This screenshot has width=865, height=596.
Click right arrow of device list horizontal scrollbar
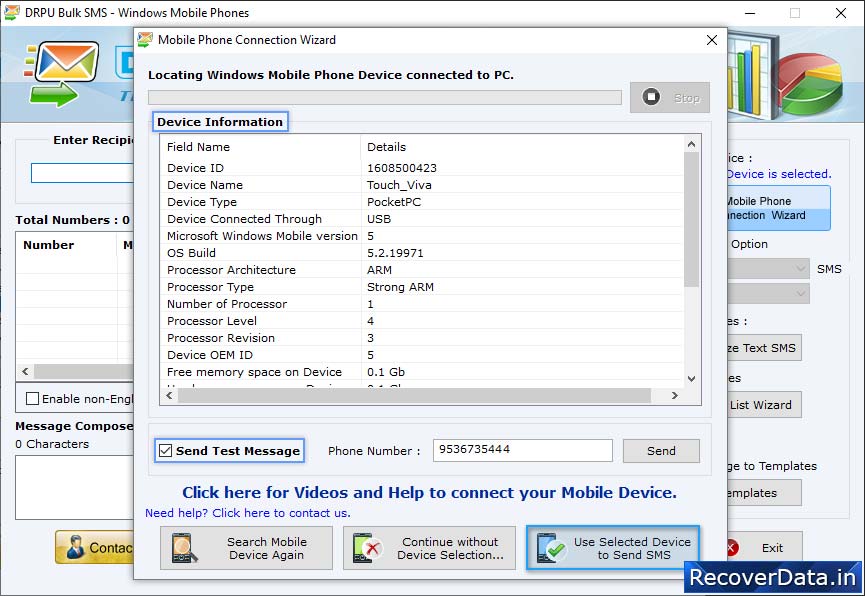[674, 395]
